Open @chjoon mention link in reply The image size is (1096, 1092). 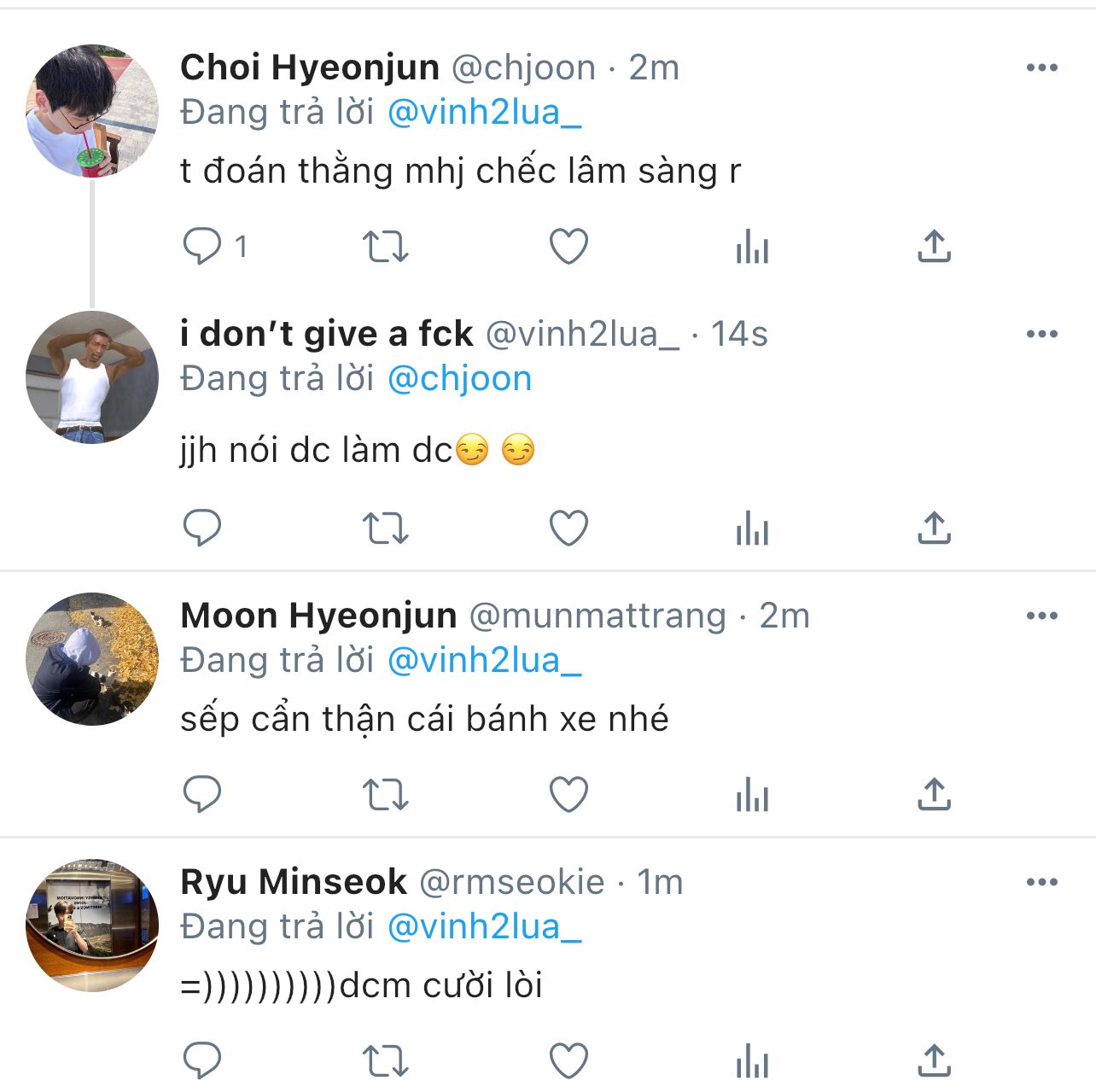(x=459, y=379)
